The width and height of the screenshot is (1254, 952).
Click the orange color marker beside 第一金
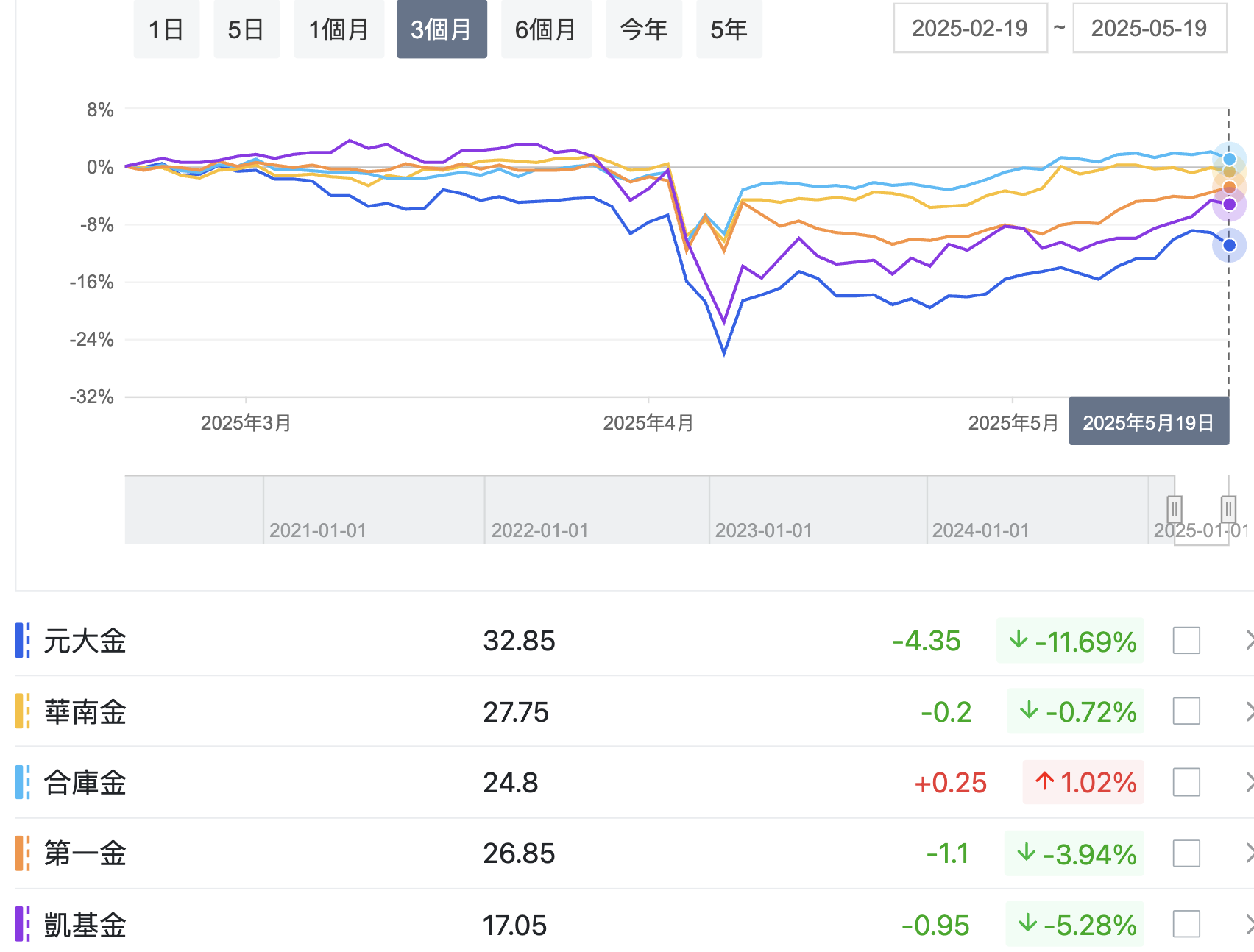tap(23, 853)
